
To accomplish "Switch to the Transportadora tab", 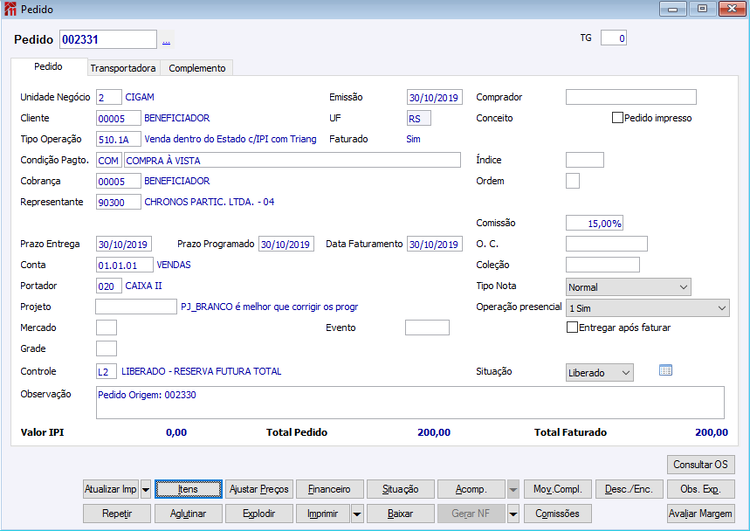I will pos(123,68).
